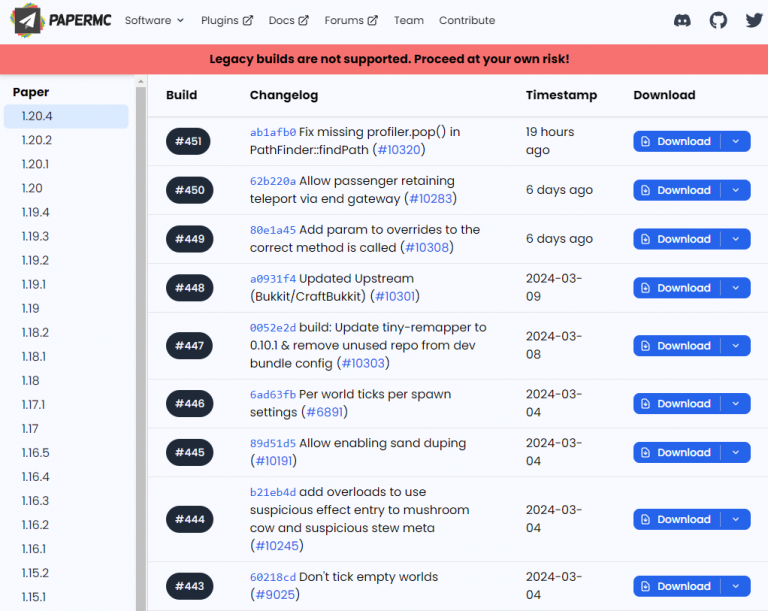Download build #450
The image size is (768, 611).
click(677, 190)
